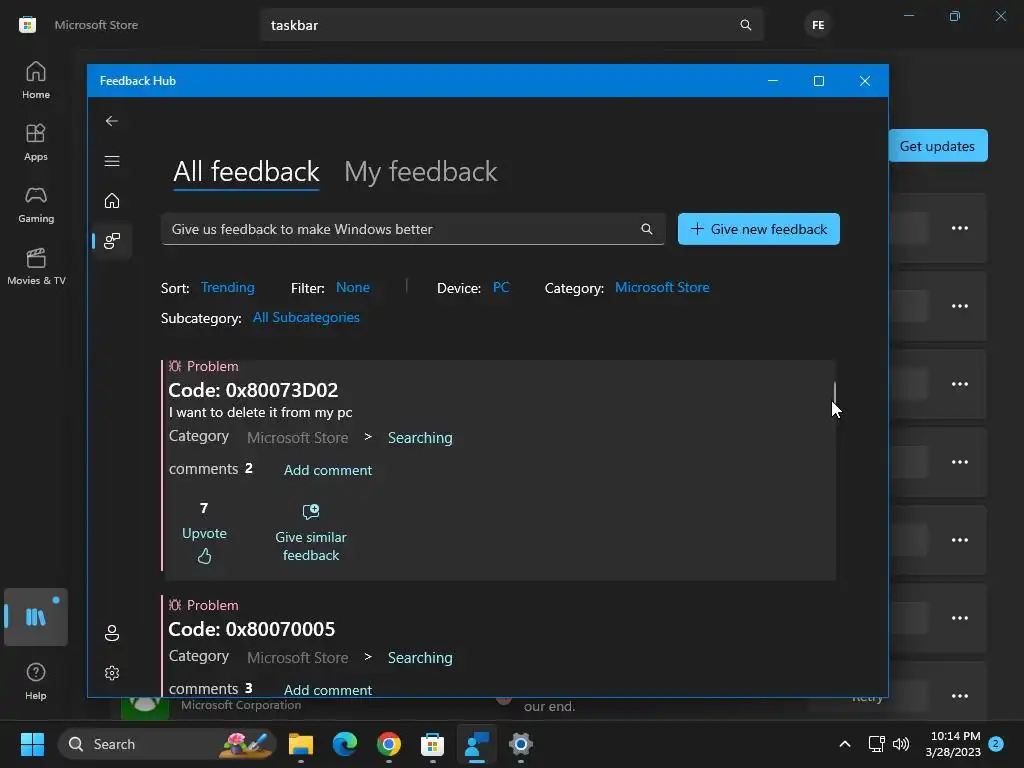This screenshot has height=768, width=1024.
Task: Open Feedback Hub home page
Action: pyautogui.click(x=112, y=200)
